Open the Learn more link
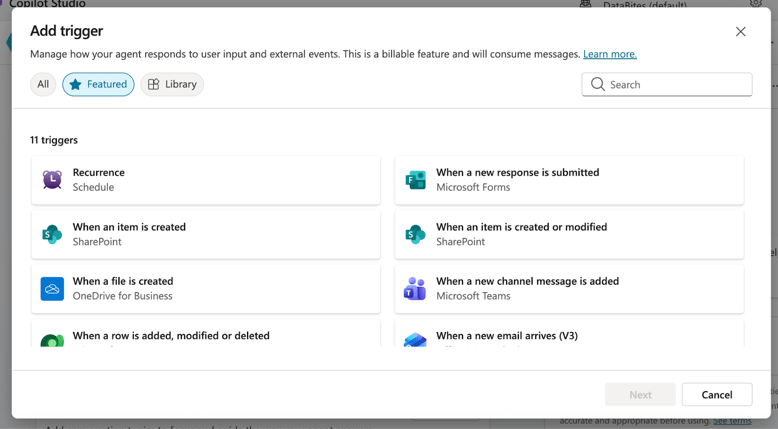The height and width of the screenshot is (429, 778). click(x=610, y=54)
